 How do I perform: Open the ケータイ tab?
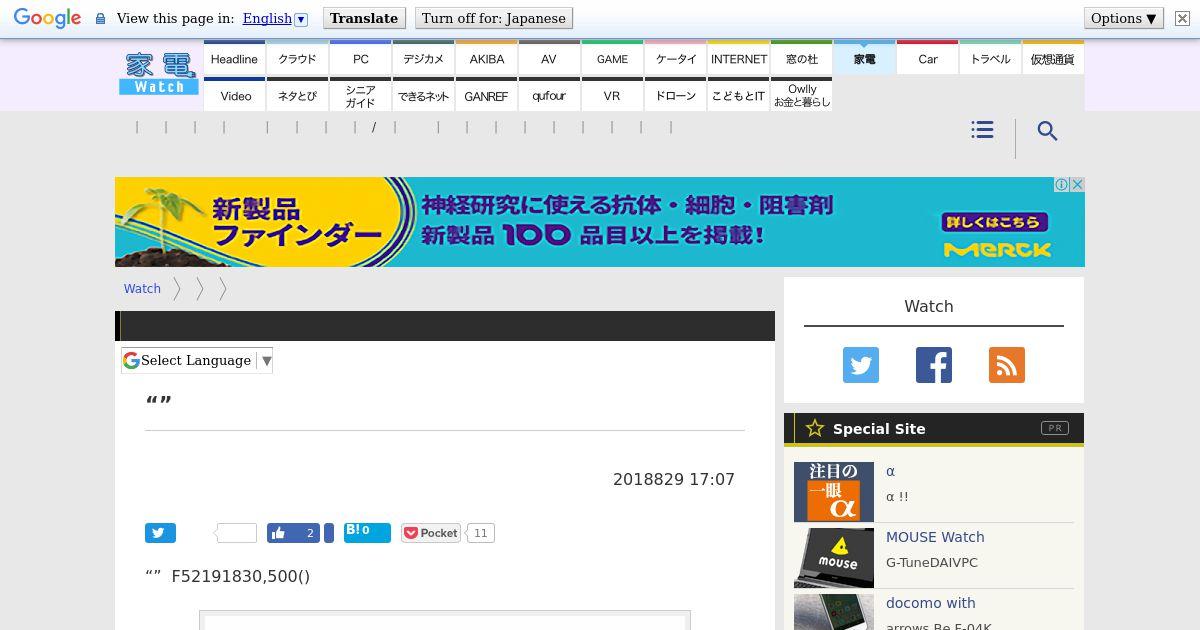pyautogui.click(x=675, y=58)
